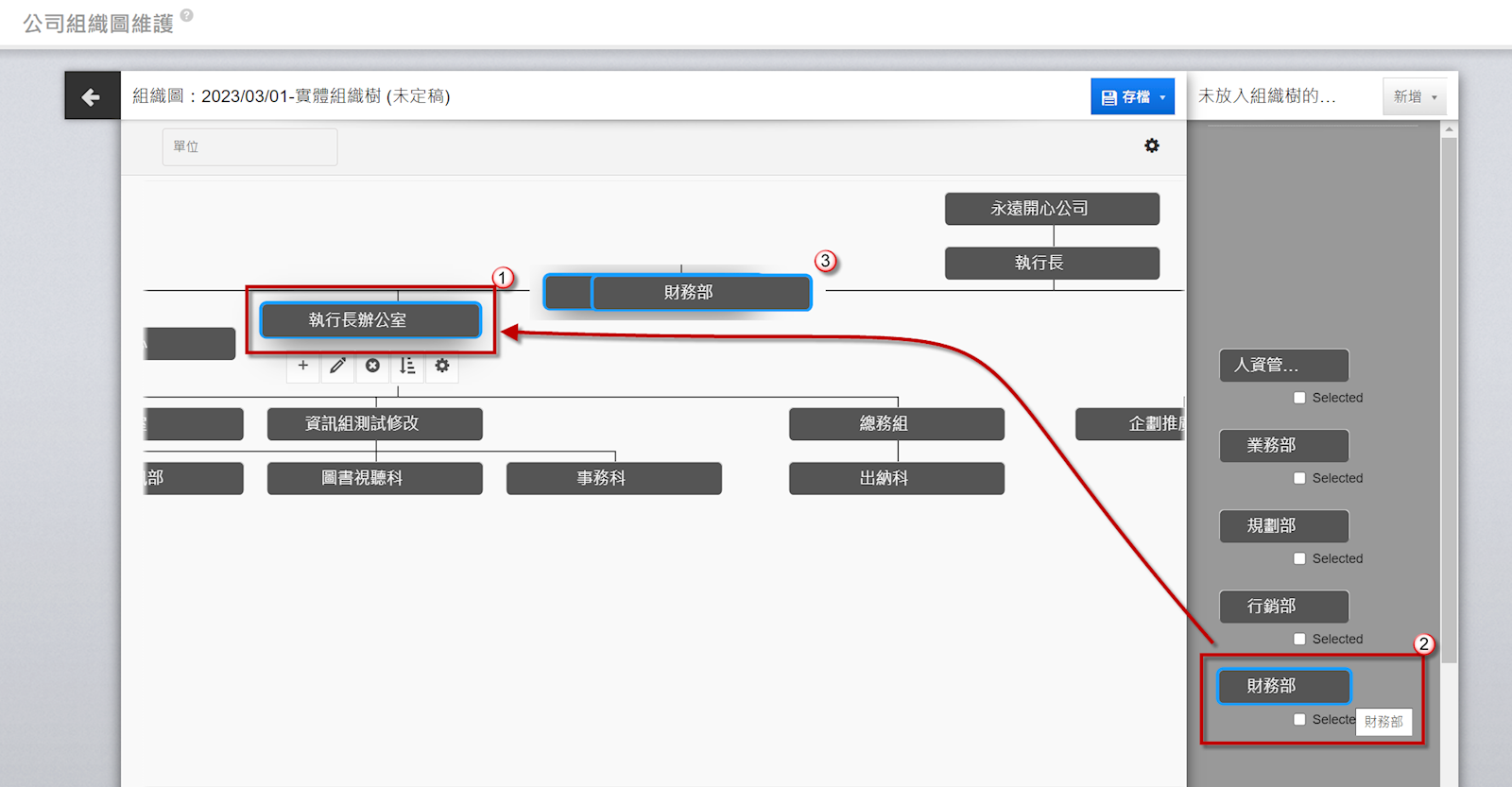The width and height of the screenshot is (1512, 787).
Task: Click the sort order icon
Action: [x=407, y=366]
